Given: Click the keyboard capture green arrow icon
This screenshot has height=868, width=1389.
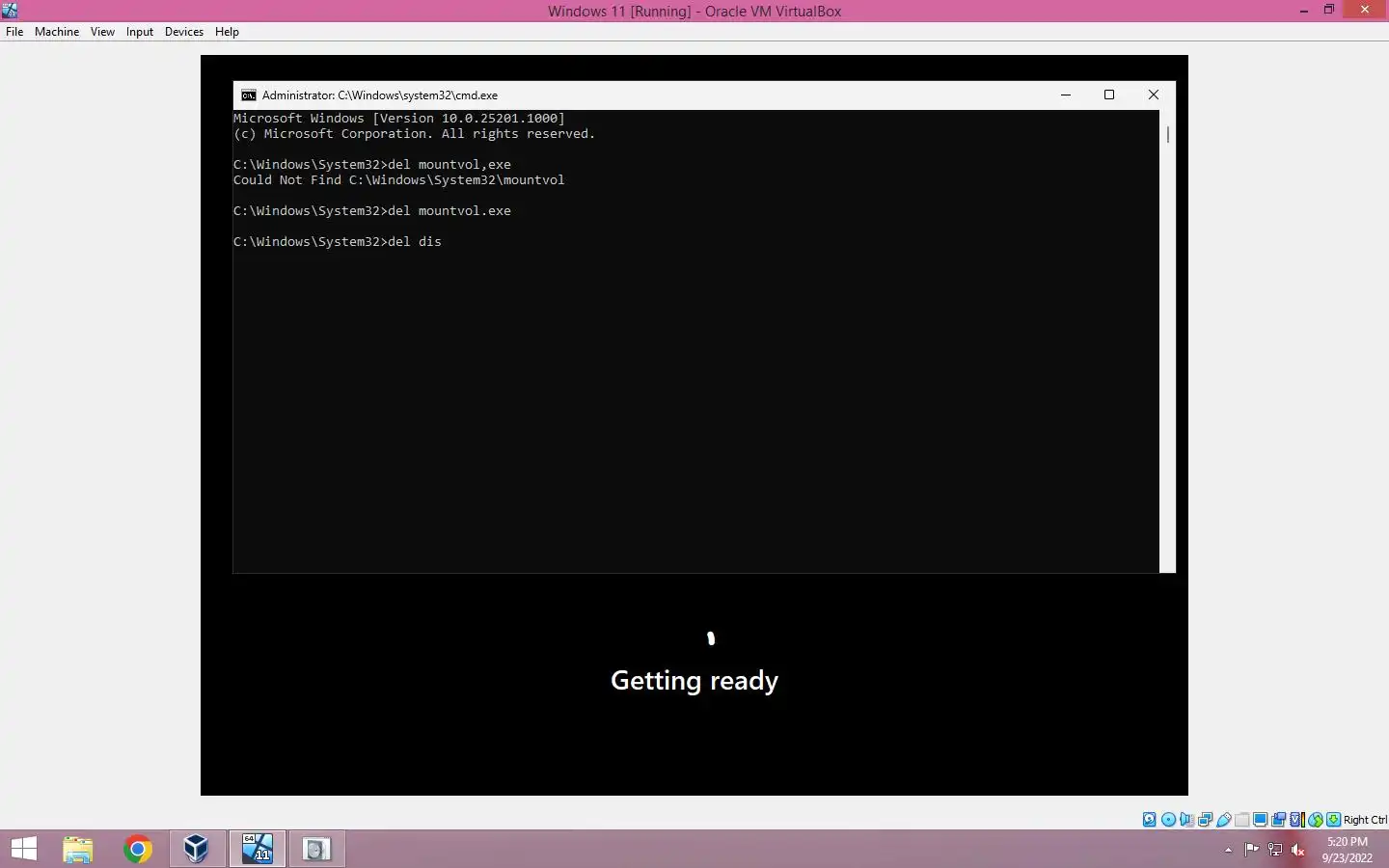Looking at the screenshot, I should pos(1333,820).
